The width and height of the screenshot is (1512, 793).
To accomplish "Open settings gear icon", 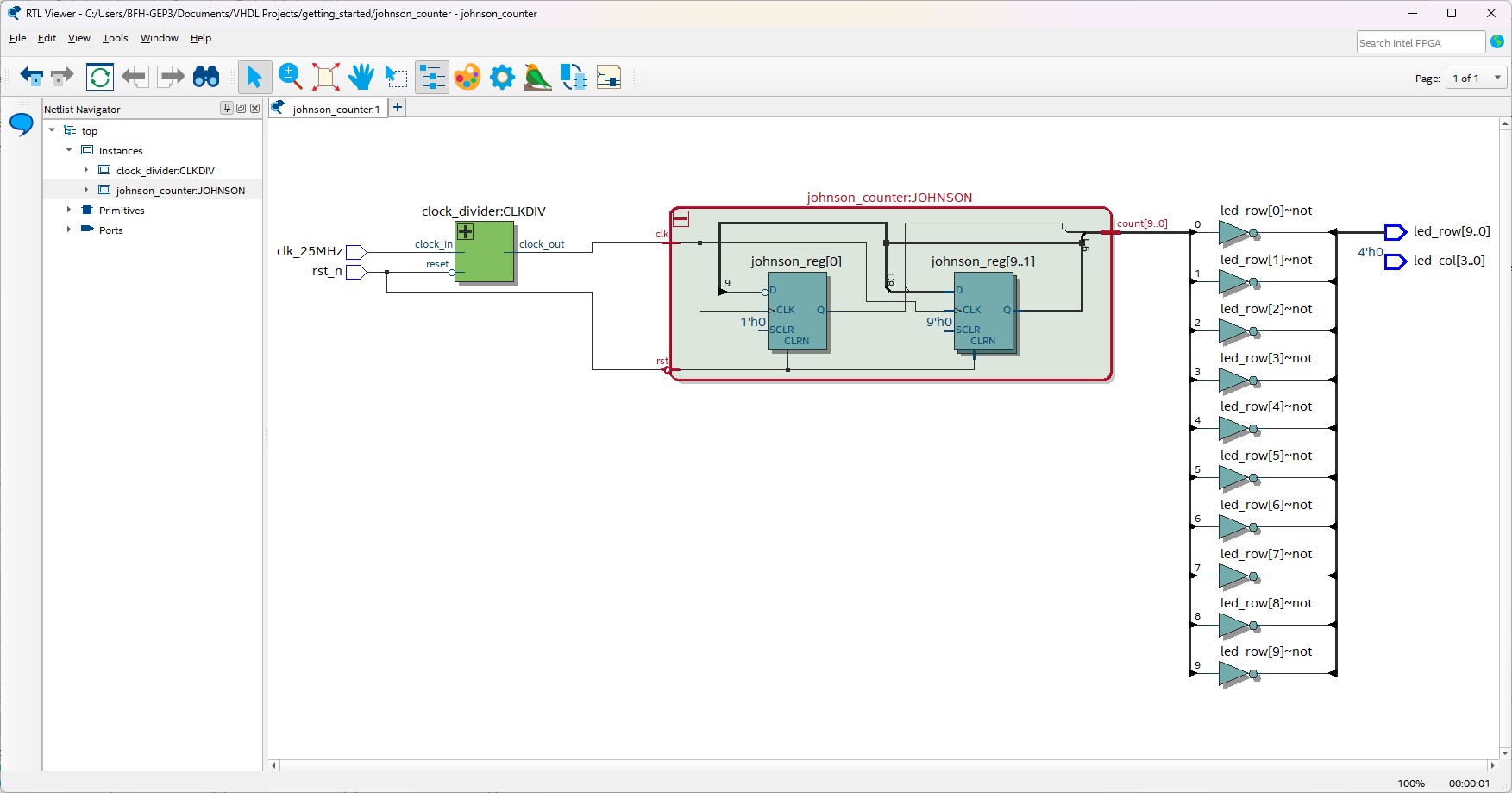I will pos(502,77).
